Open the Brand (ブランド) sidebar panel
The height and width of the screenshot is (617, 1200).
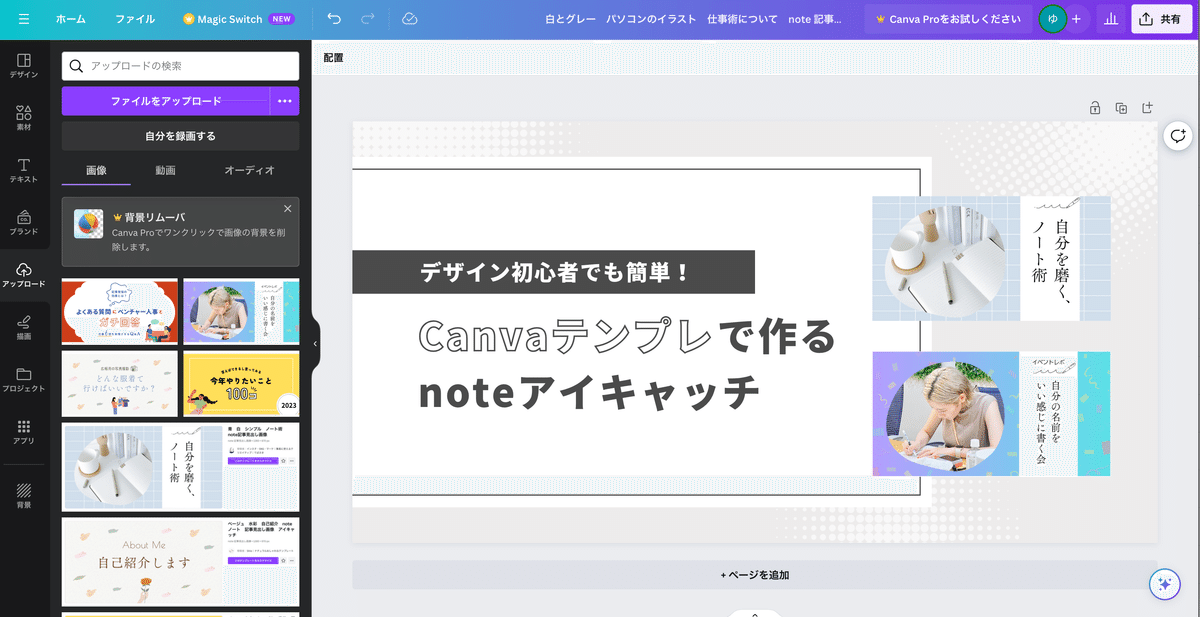point(24,222)
